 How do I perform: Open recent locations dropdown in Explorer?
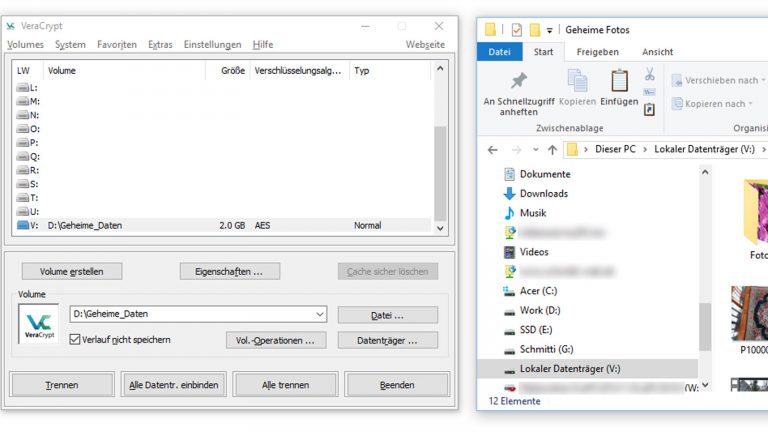coord(535,150)
